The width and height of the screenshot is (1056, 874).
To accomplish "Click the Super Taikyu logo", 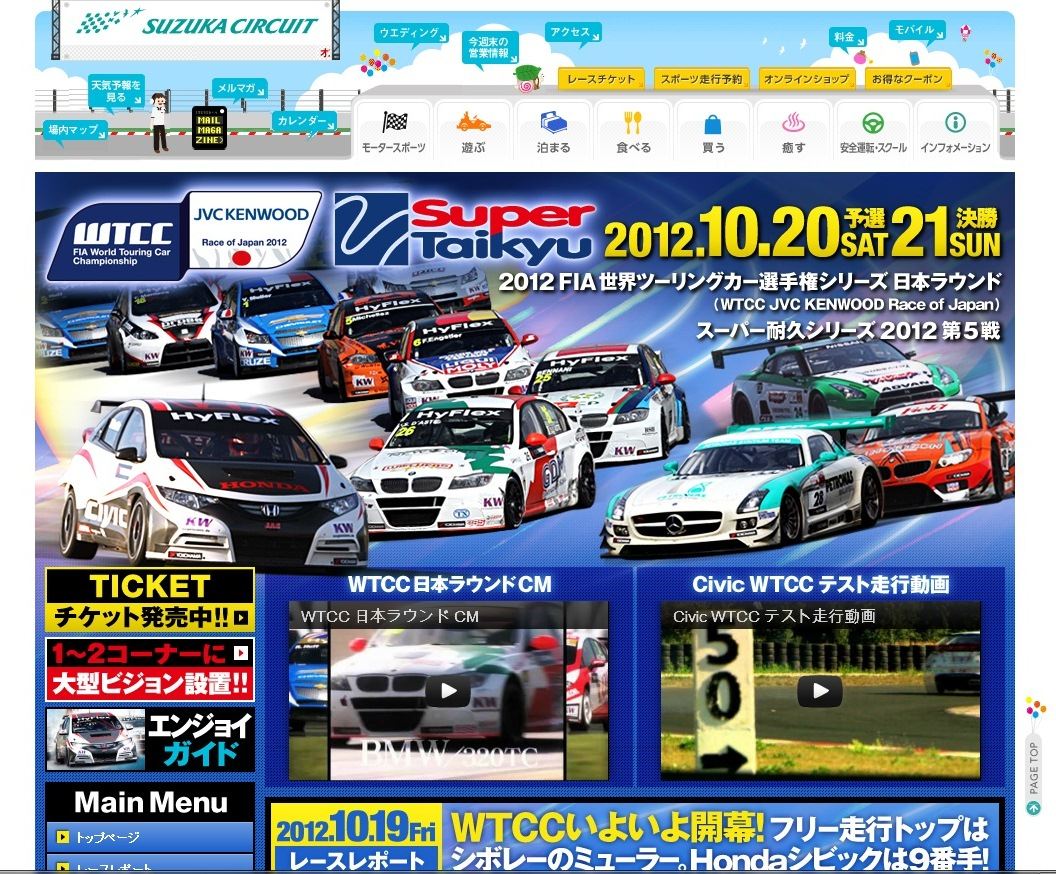I will click(x=465, y=229).
